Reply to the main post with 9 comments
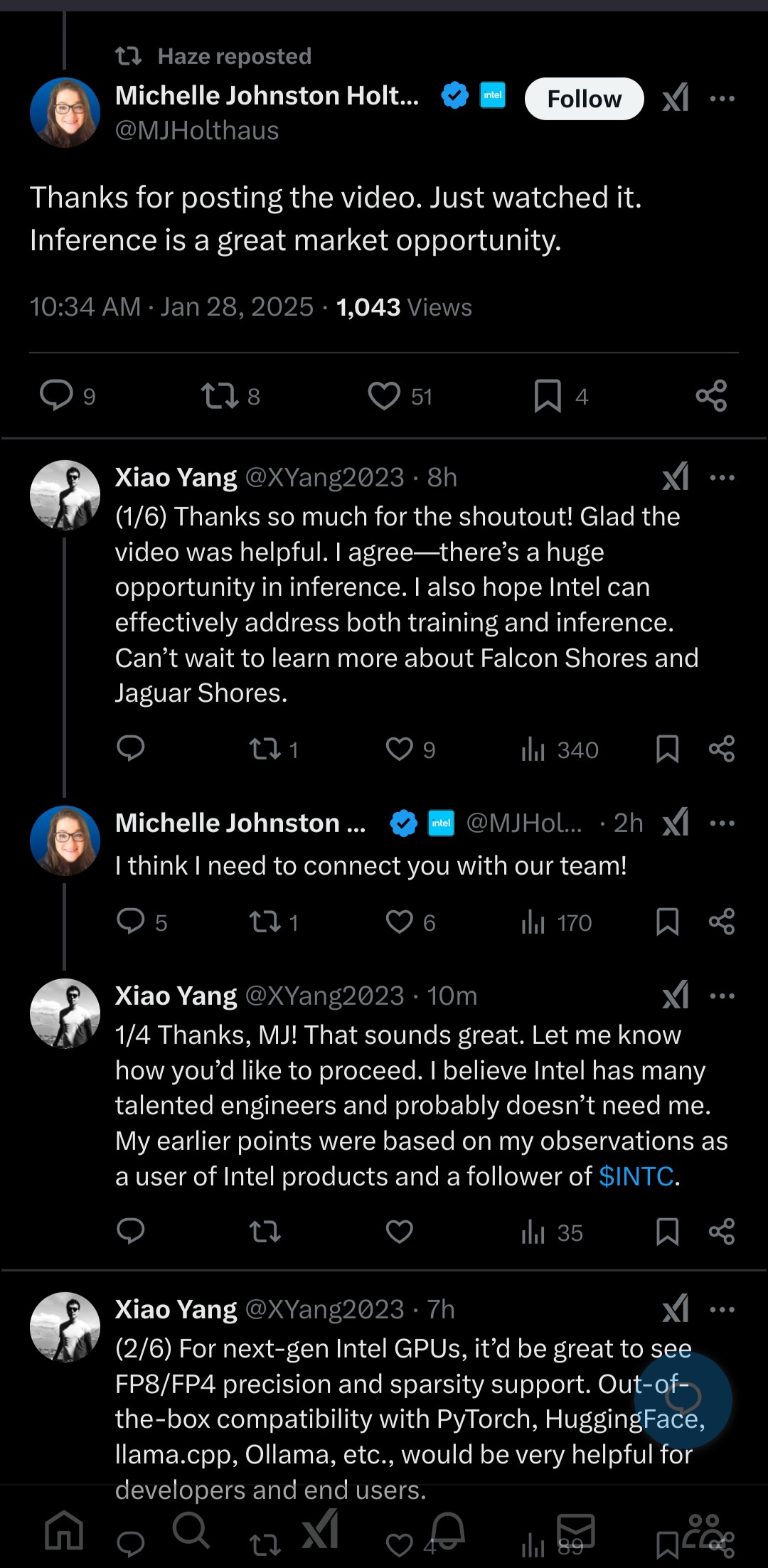 click(x=57, y=395)
